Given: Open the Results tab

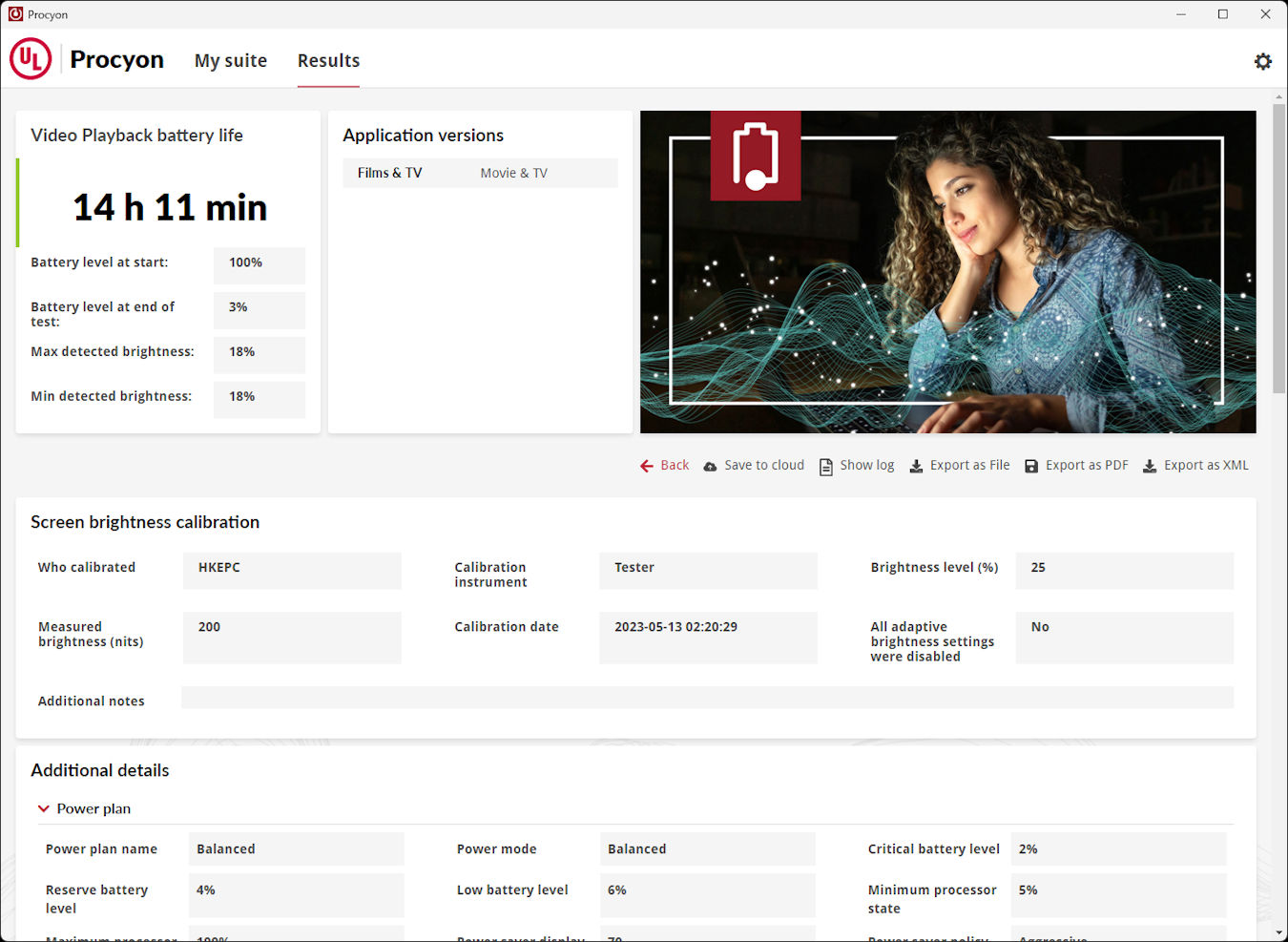Looking at the screenshot, I should (x=328, y=60).
